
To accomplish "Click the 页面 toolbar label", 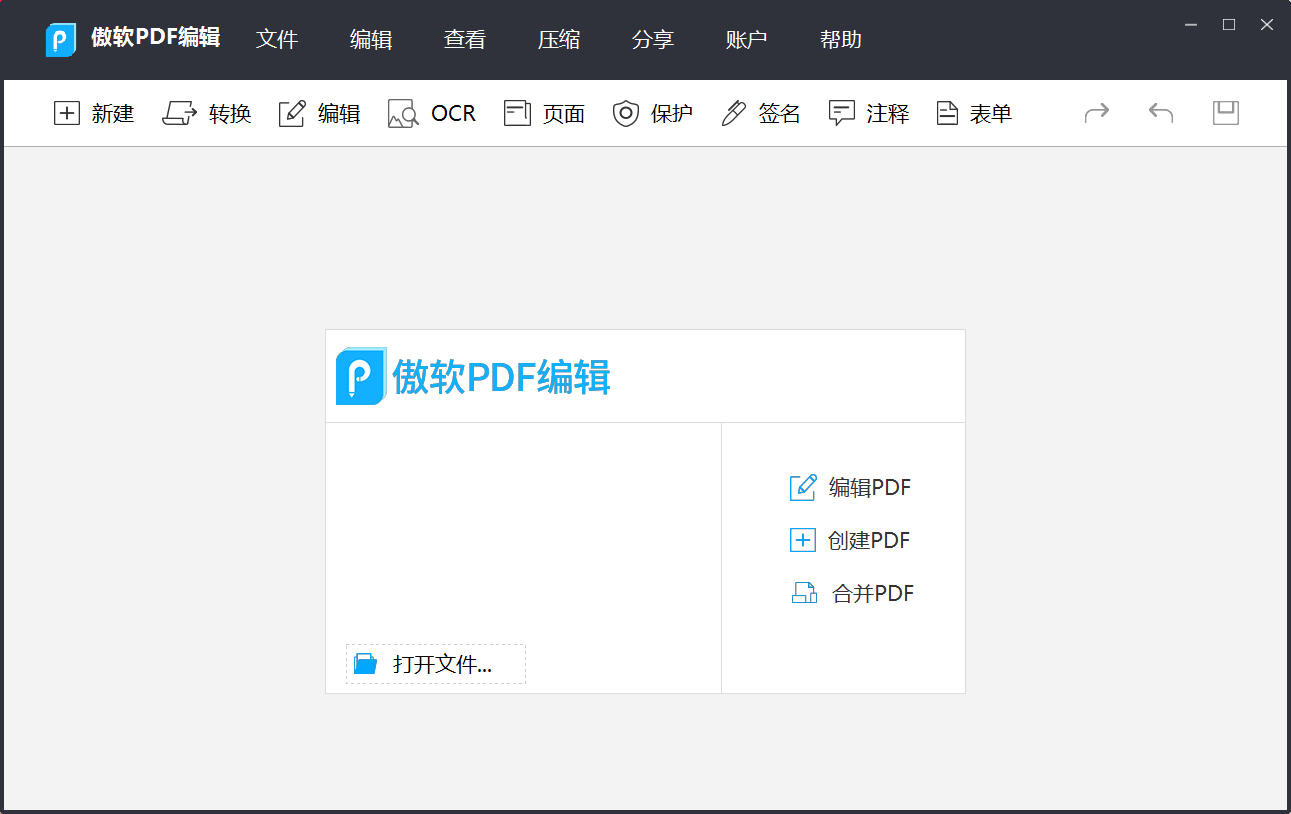I will coord(564,114).
